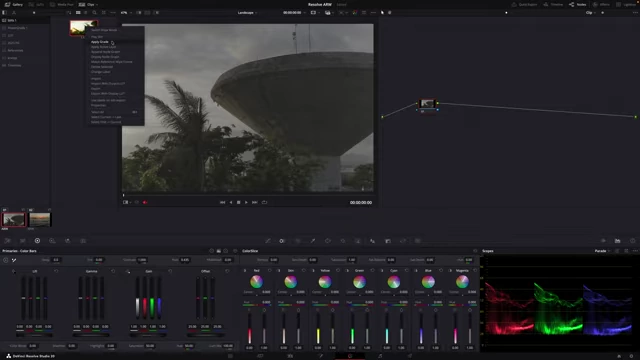Play the clip forward
This screenshot has width=640, height=360.
tap(246, 202)
